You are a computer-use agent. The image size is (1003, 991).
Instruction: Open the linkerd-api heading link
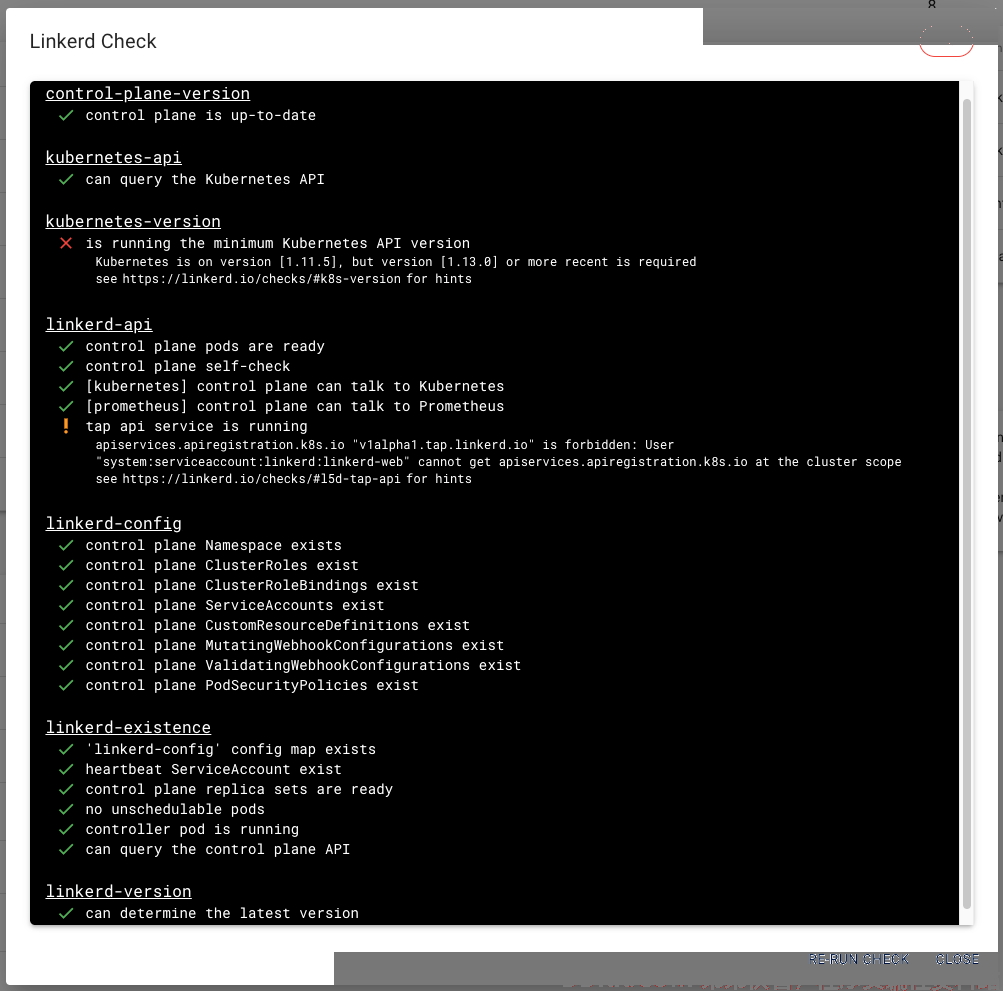click(99, 324)
